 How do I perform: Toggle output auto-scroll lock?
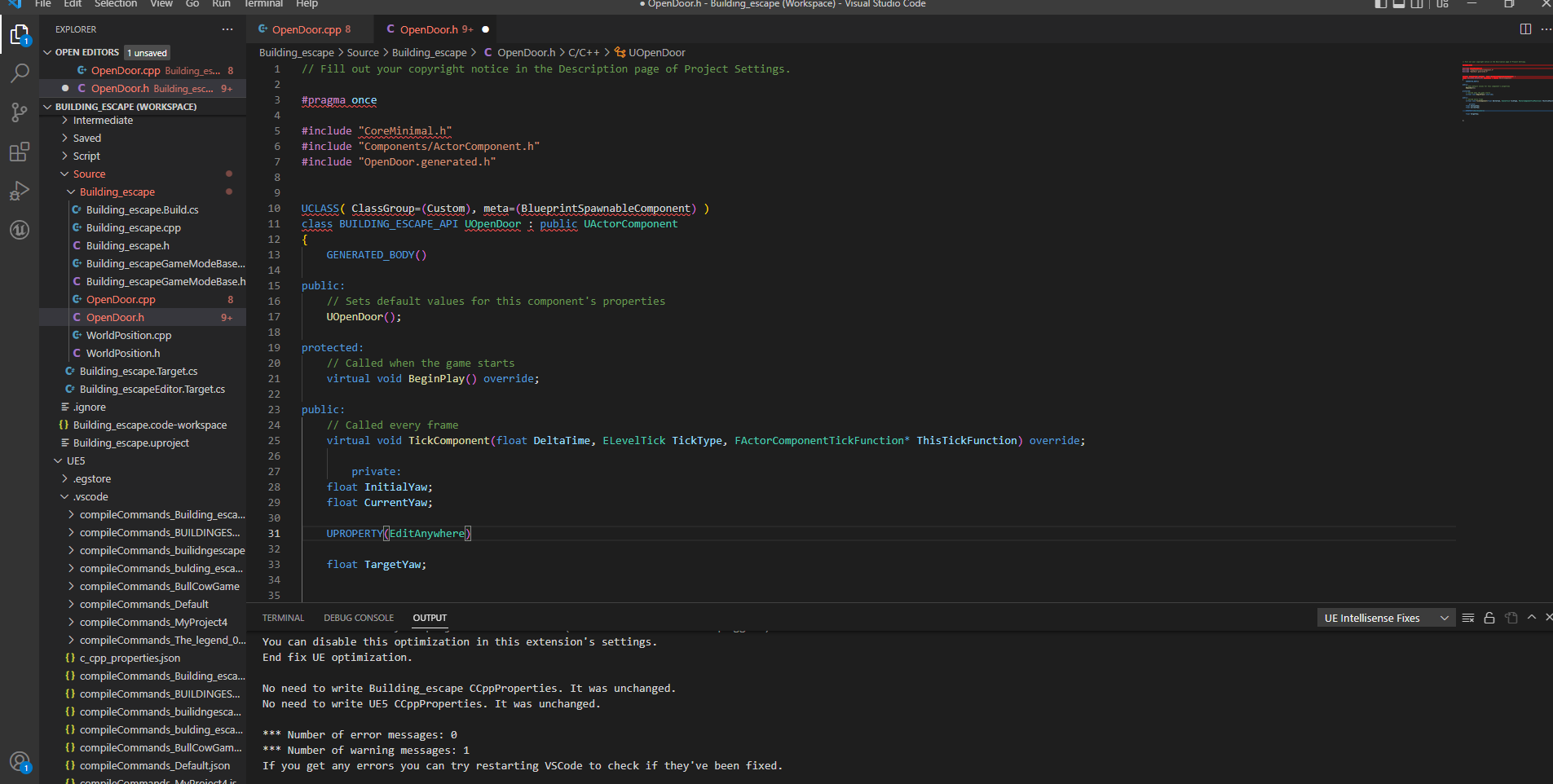point(1489,618)
